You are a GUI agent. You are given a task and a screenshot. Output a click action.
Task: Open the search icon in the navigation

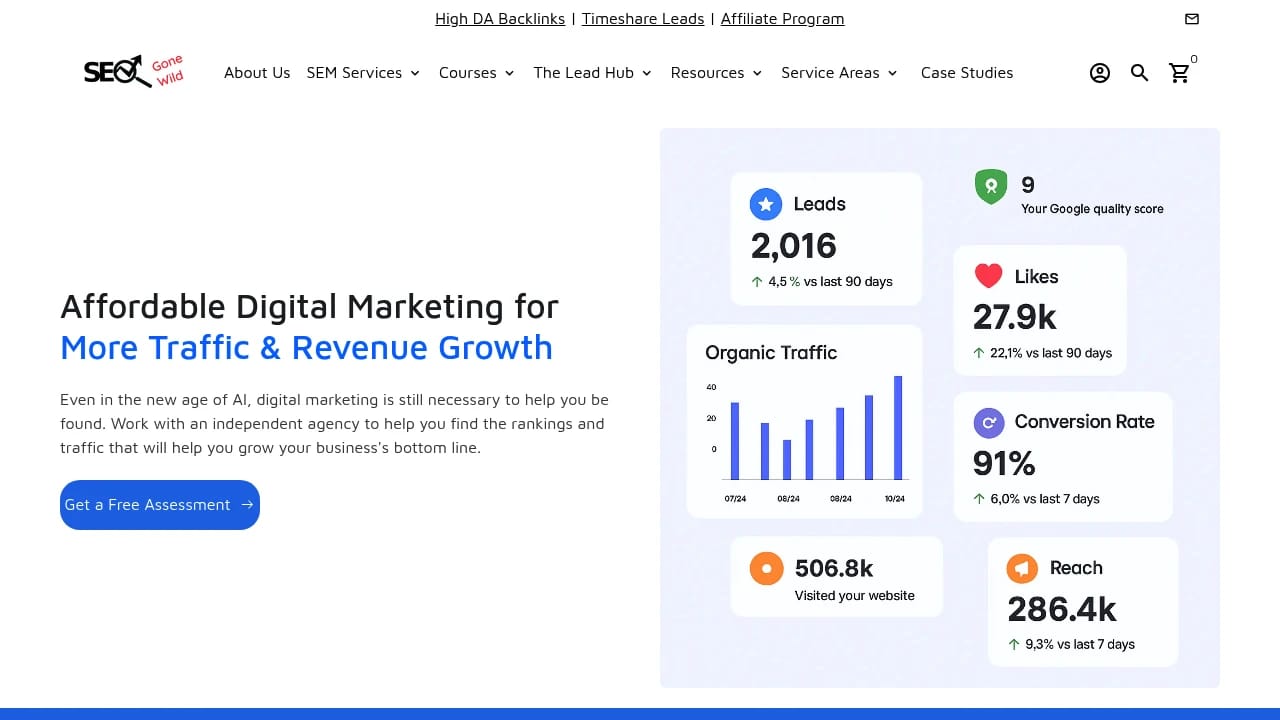[x=1139, y=72]
